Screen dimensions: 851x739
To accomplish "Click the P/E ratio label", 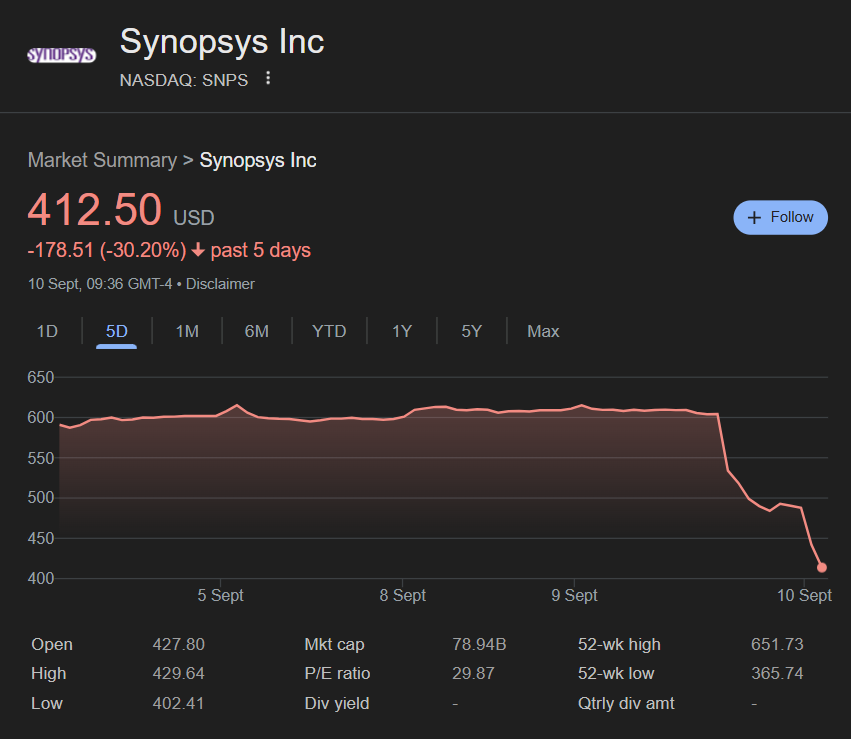I will click(338, 673).
